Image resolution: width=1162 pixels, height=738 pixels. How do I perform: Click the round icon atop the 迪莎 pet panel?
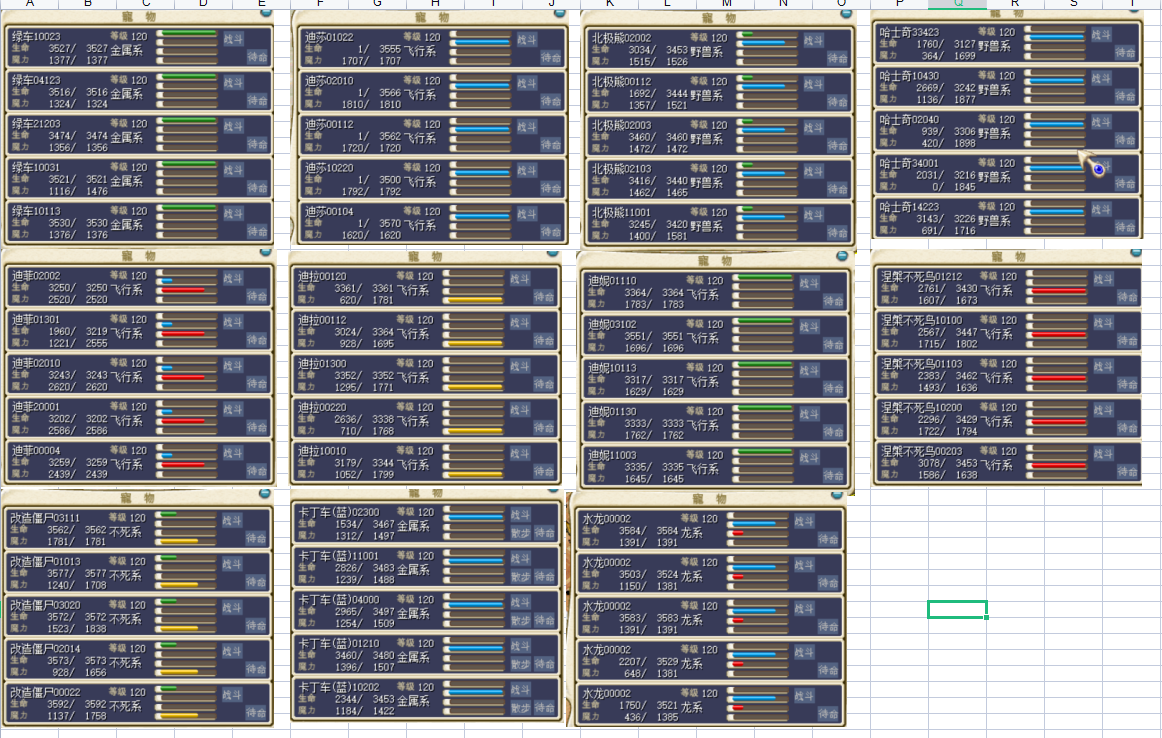click(560, 13)
